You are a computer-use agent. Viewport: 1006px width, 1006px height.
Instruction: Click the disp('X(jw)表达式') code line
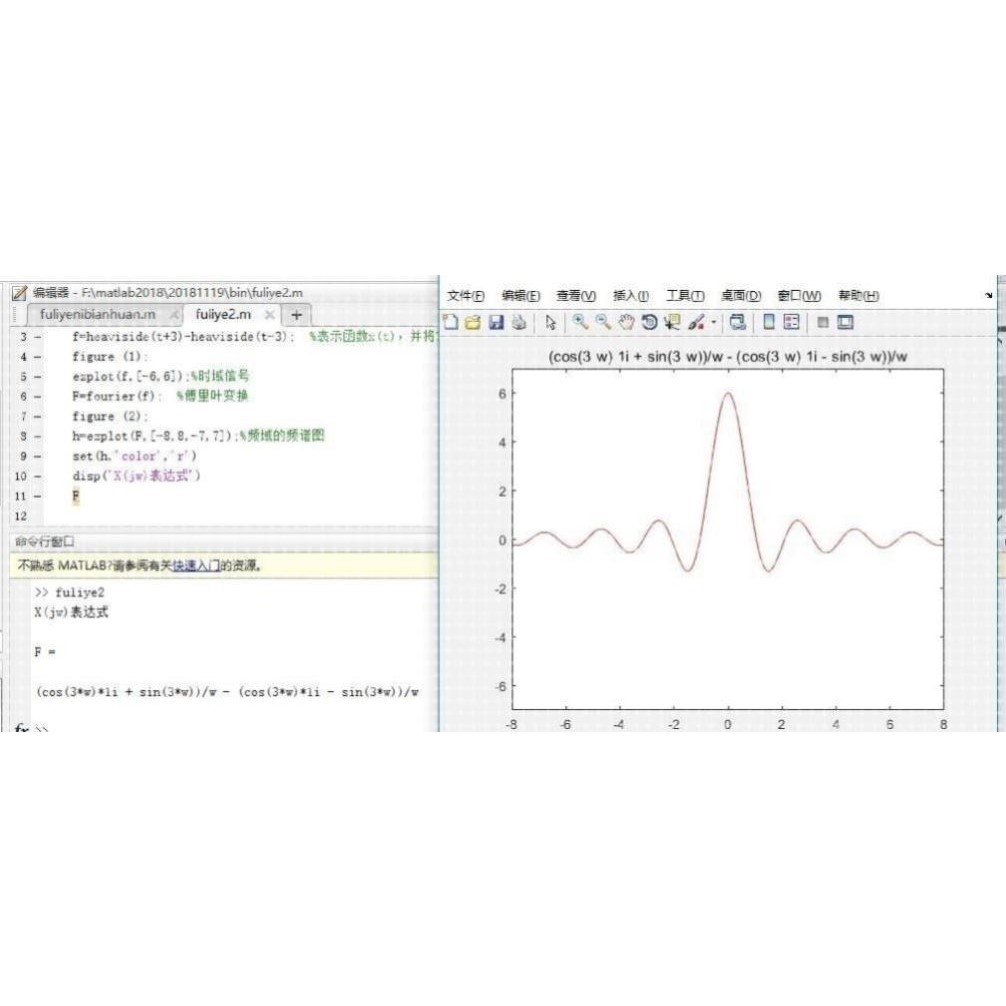click(x=137, y=475)
